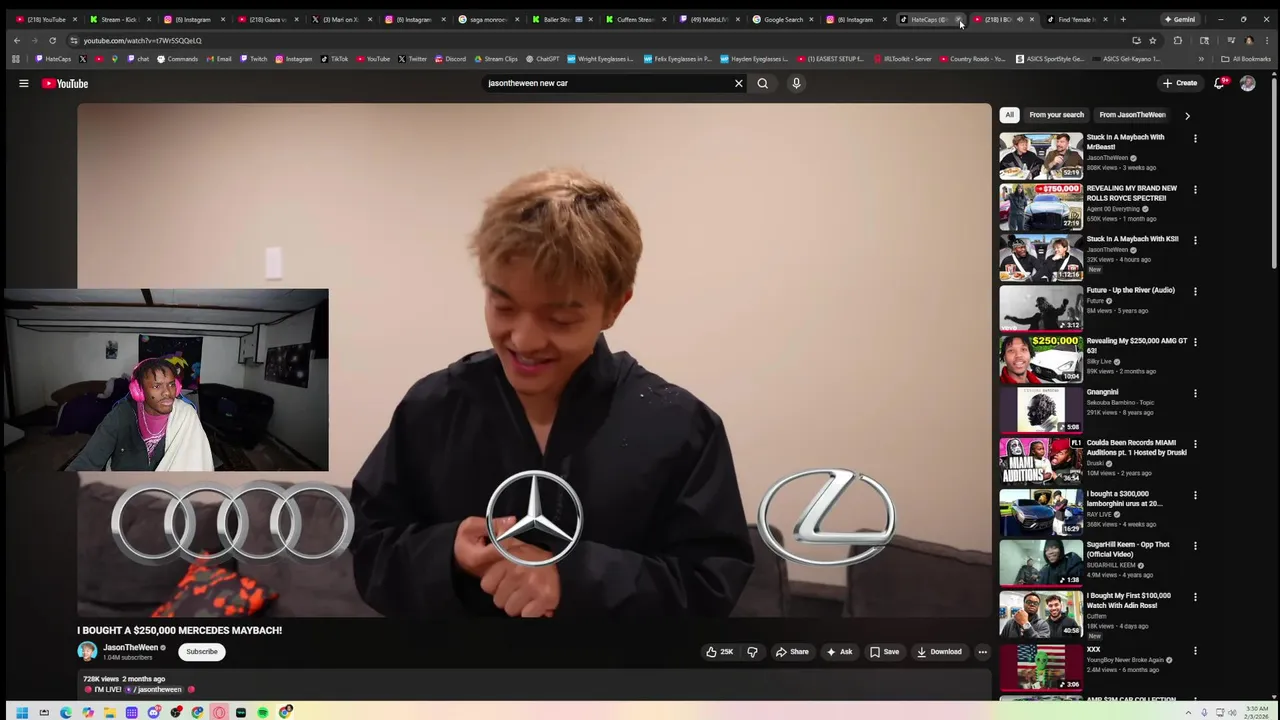The height and width of the screenshot is (720, 1280).
Task: Go to YouTube home via logo
Action: pos(65,83)
